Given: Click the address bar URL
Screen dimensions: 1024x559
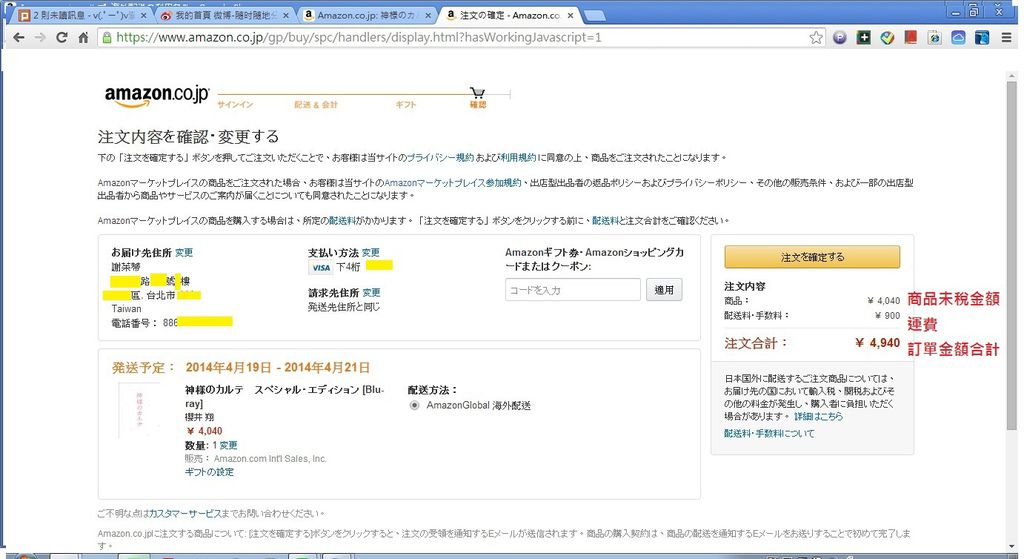Looking at the screenshot, I should coord(359,38).
